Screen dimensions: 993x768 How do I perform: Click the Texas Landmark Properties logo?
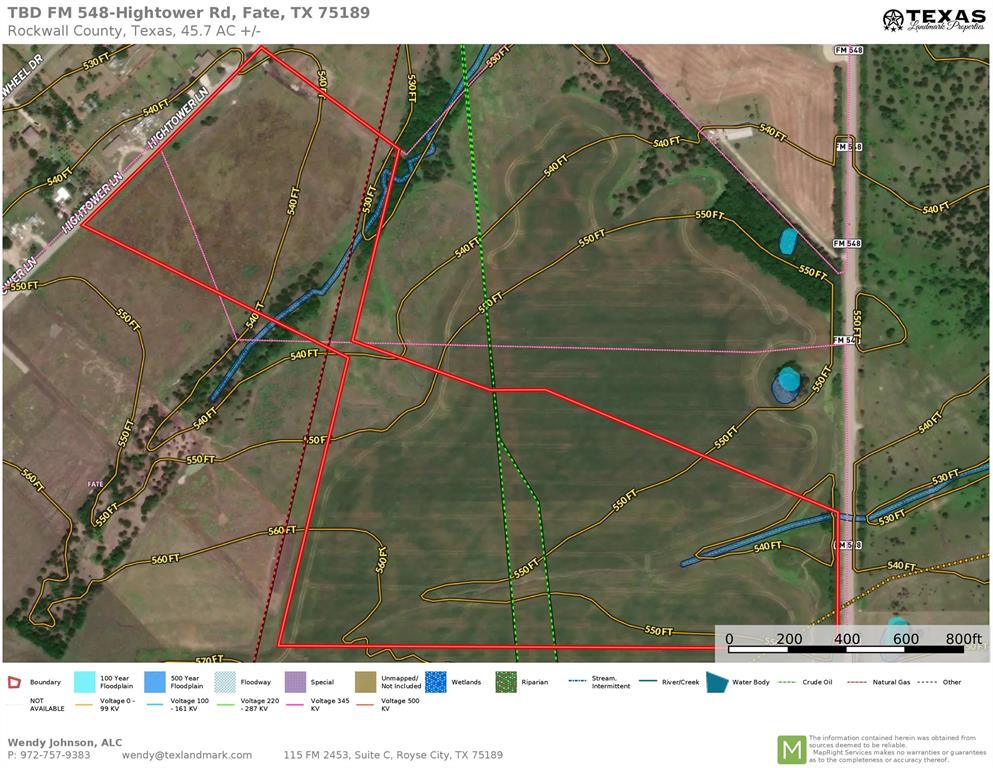click(934, 20)
